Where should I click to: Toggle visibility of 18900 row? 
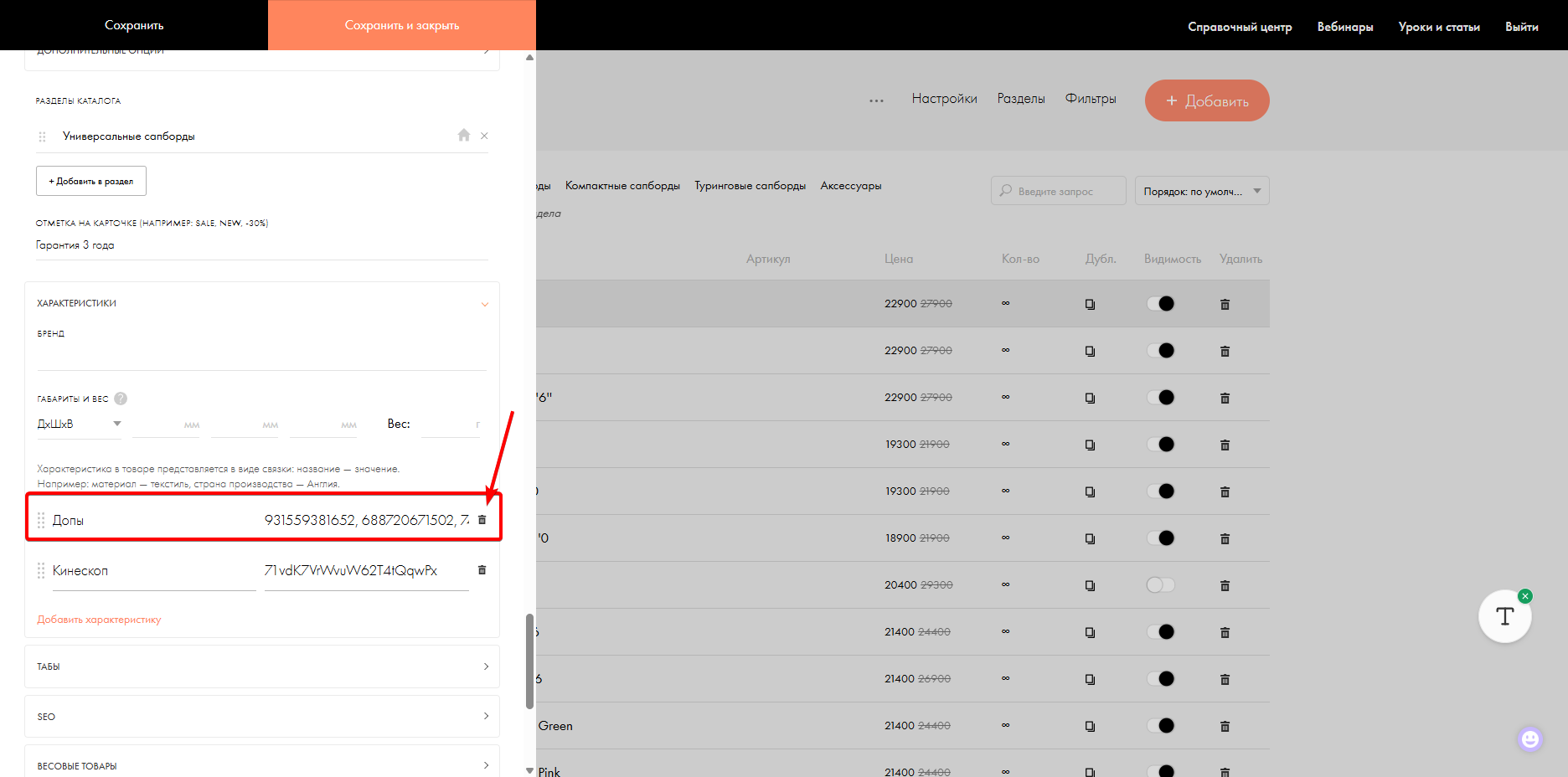1161,538
